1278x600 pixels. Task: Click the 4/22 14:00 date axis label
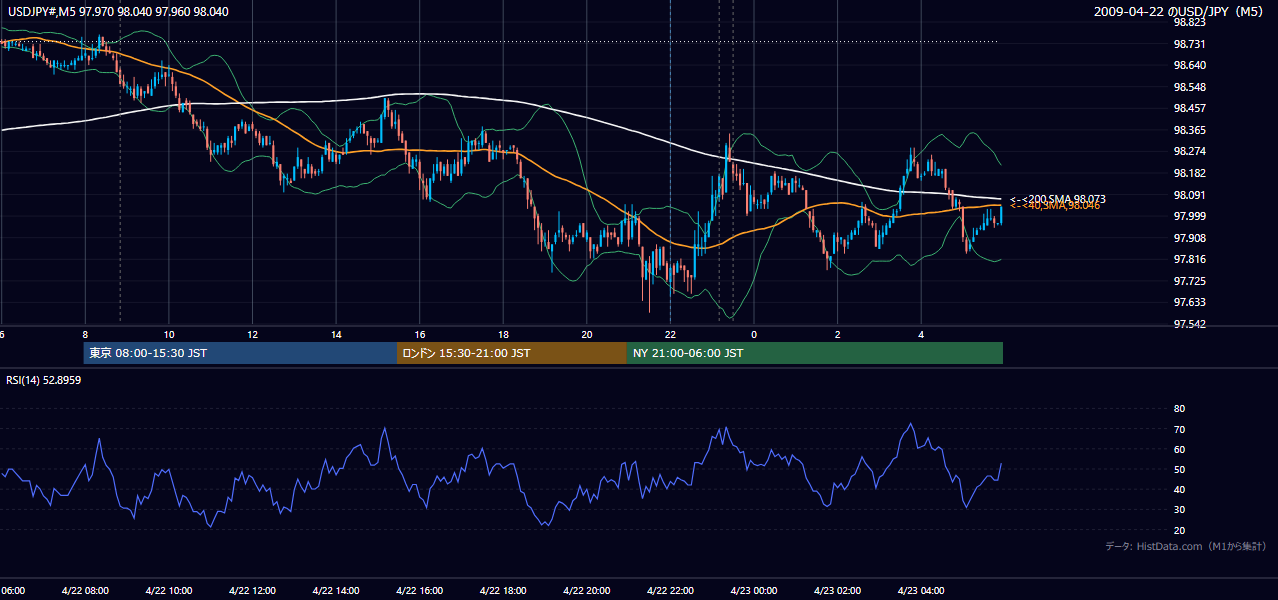(x=335, y=590)
